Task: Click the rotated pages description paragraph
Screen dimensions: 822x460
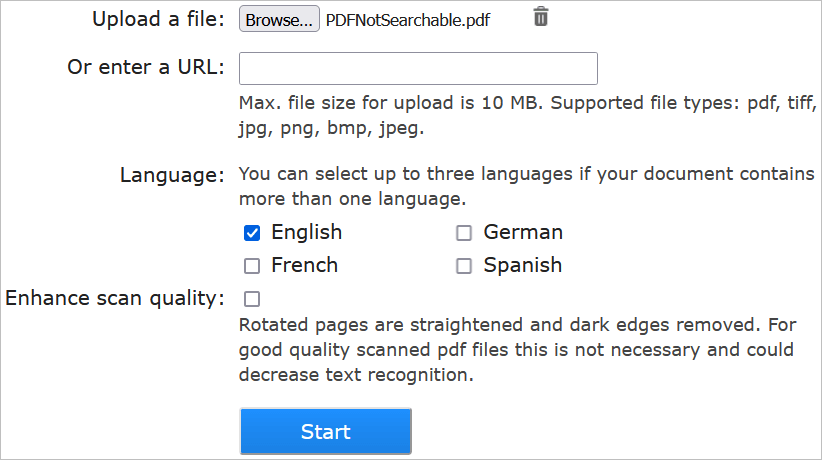Action: (516, 350)
